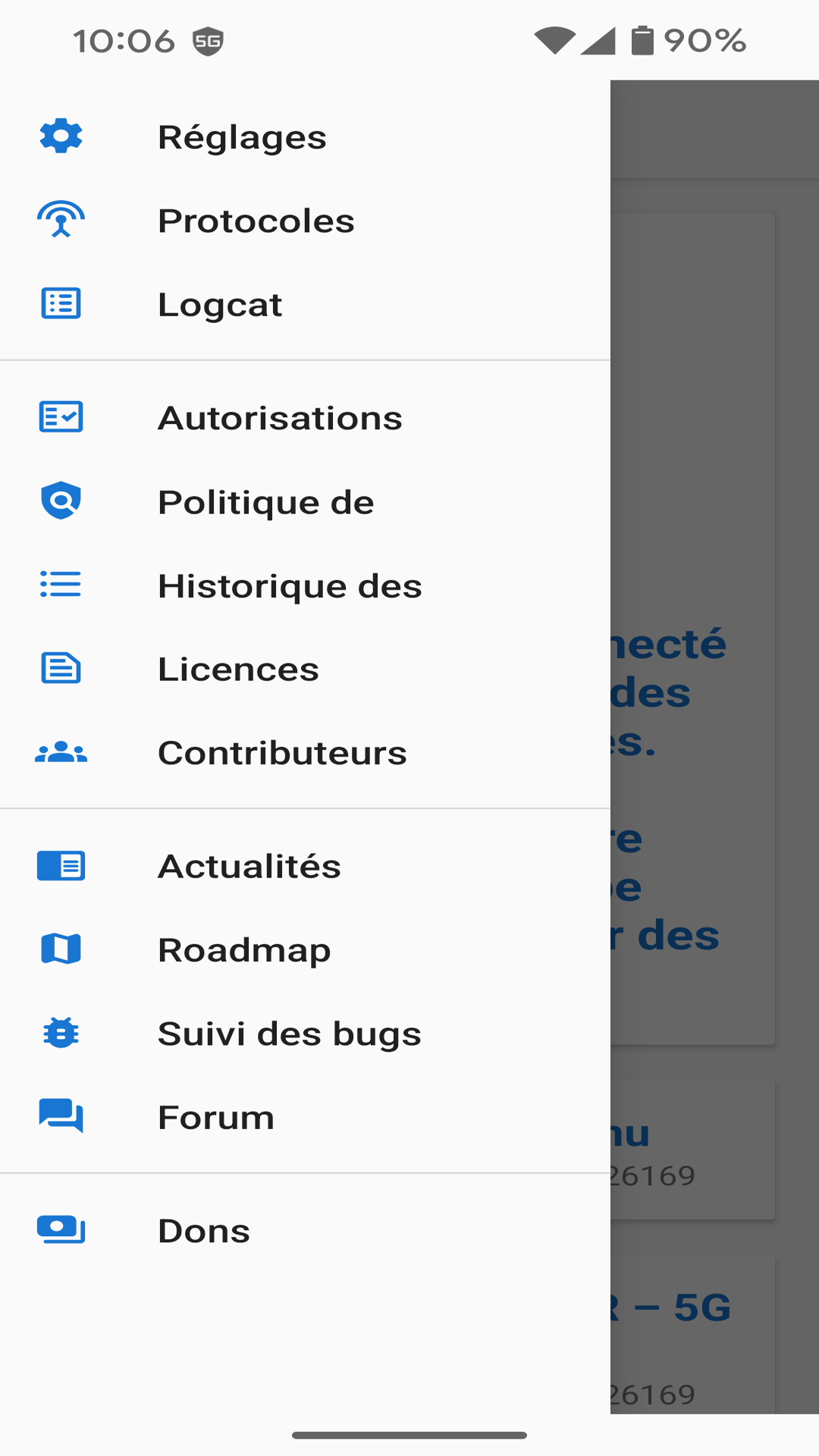Tap the Forum chat bubbles icon
819x1456 pixels.
pos(61,1116)
